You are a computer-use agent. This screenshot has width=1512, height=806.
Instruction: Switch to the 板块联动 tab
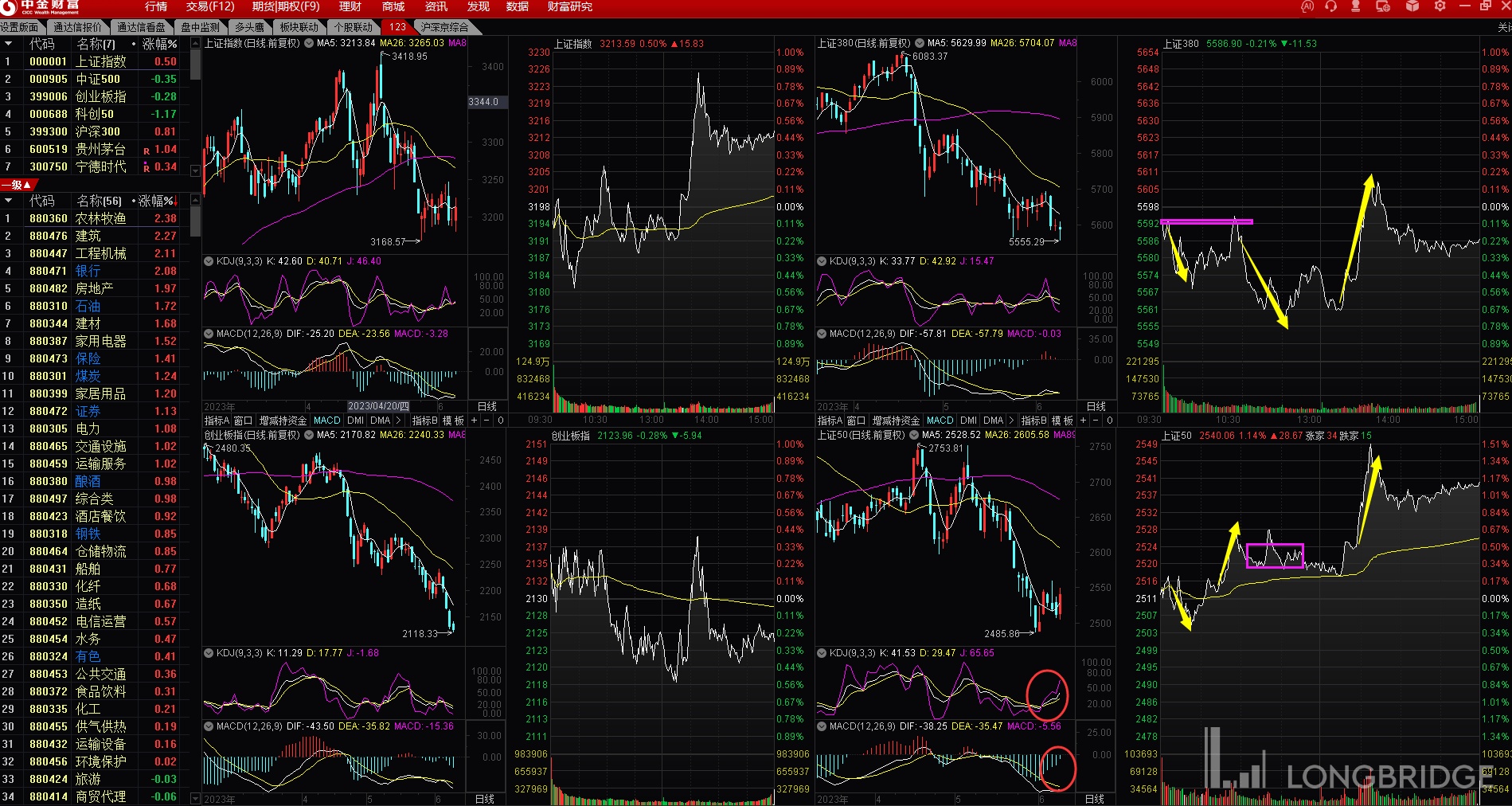299,27
